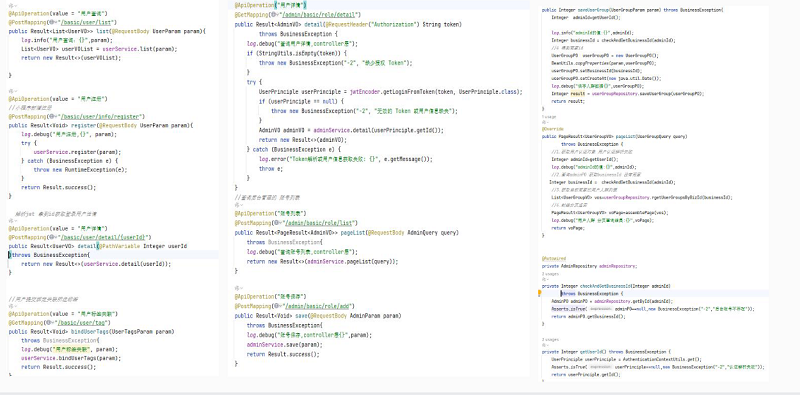Click the highlighted 'result' variable declaration

578,94
